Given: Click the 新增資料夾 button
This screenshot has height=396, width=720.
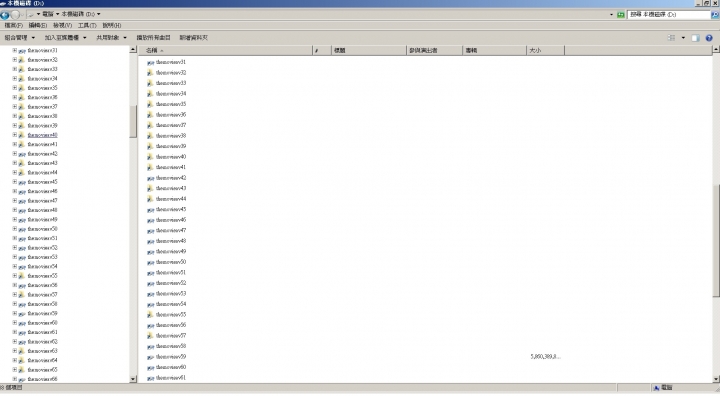Looking at the screenshot, I should coord(193,38).
